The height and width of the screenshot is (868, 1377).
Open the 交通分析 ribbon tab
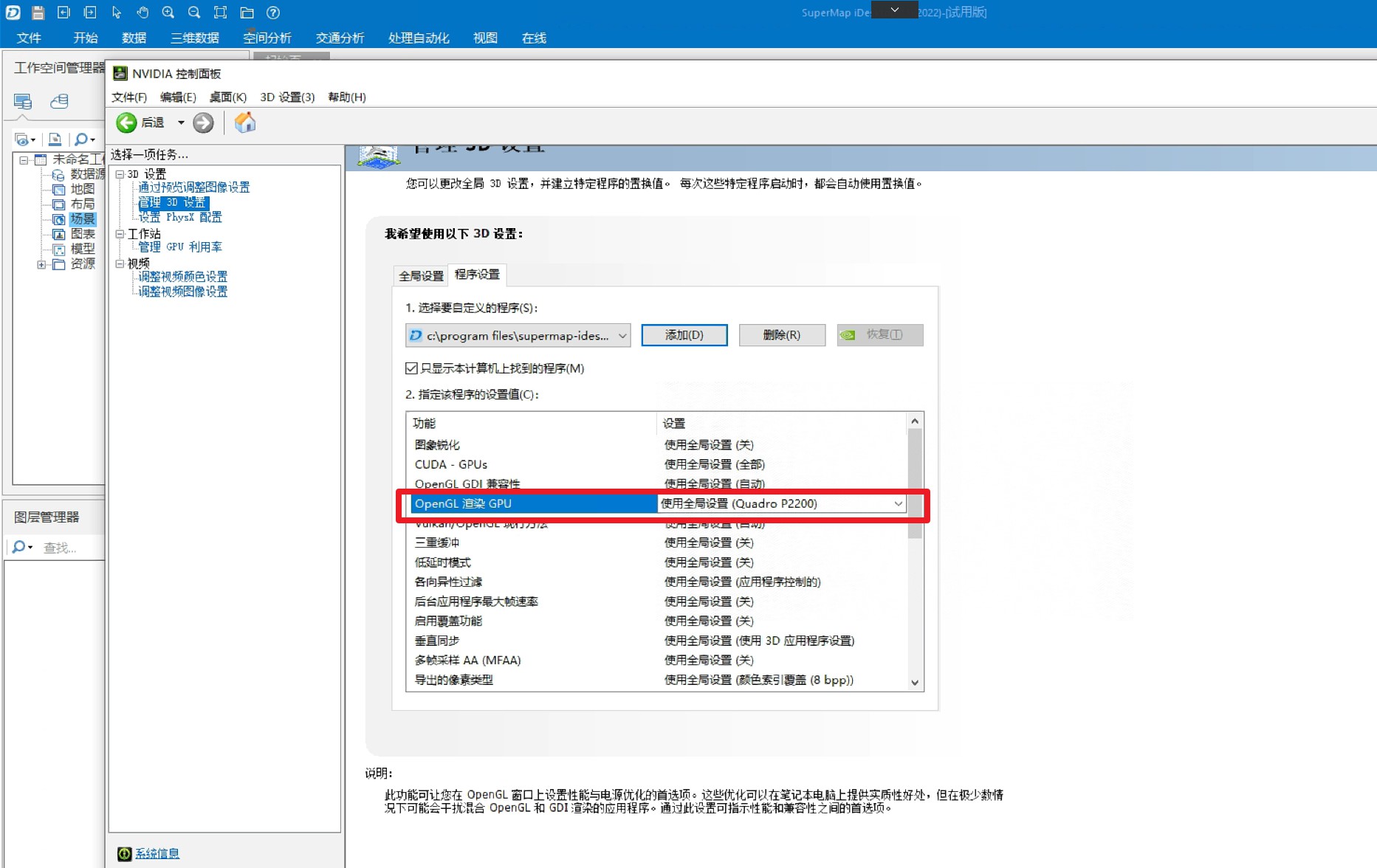[340, 38]
